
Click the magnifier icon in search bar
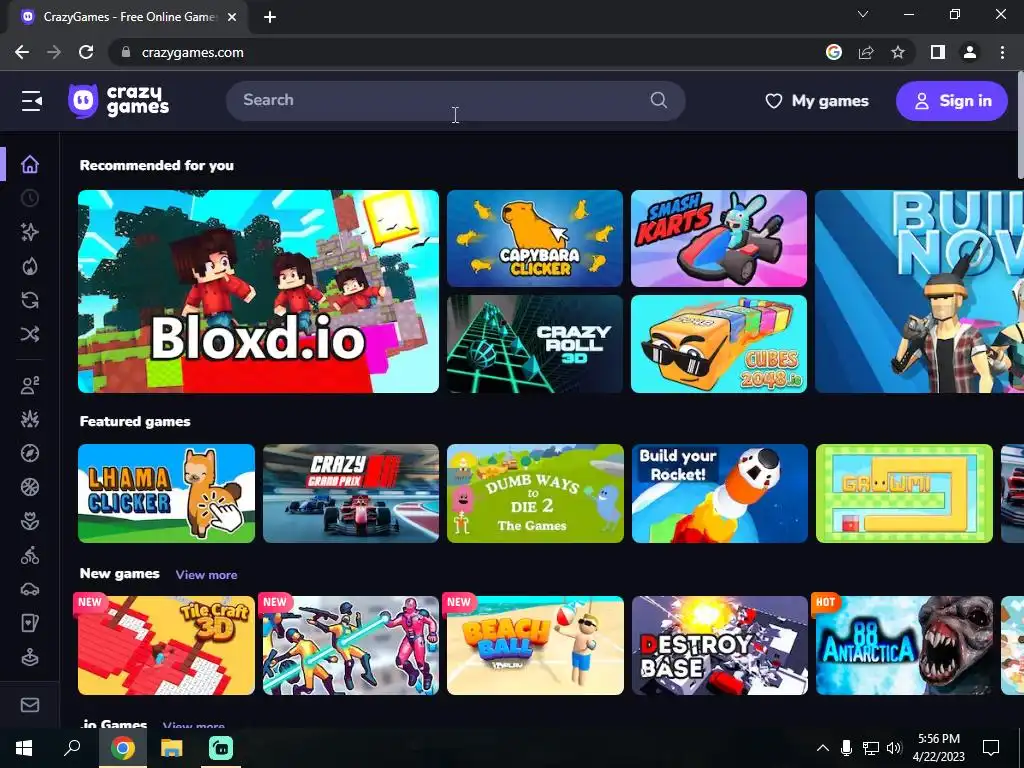(658, 100)
